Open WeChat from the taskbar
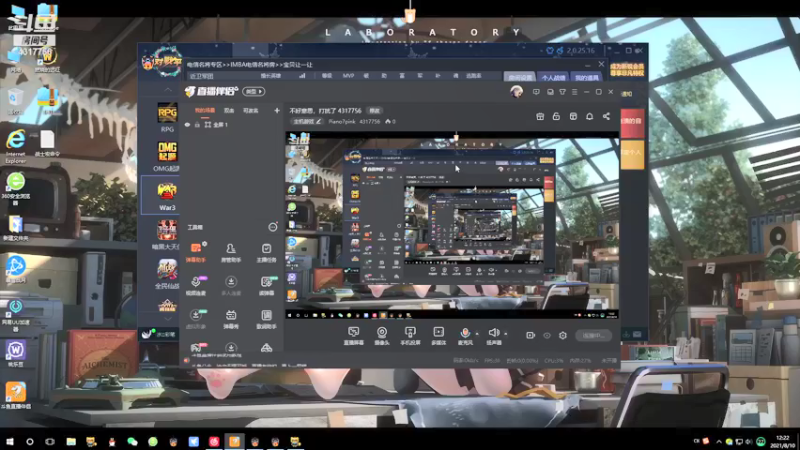 click(x=132, y=441)
